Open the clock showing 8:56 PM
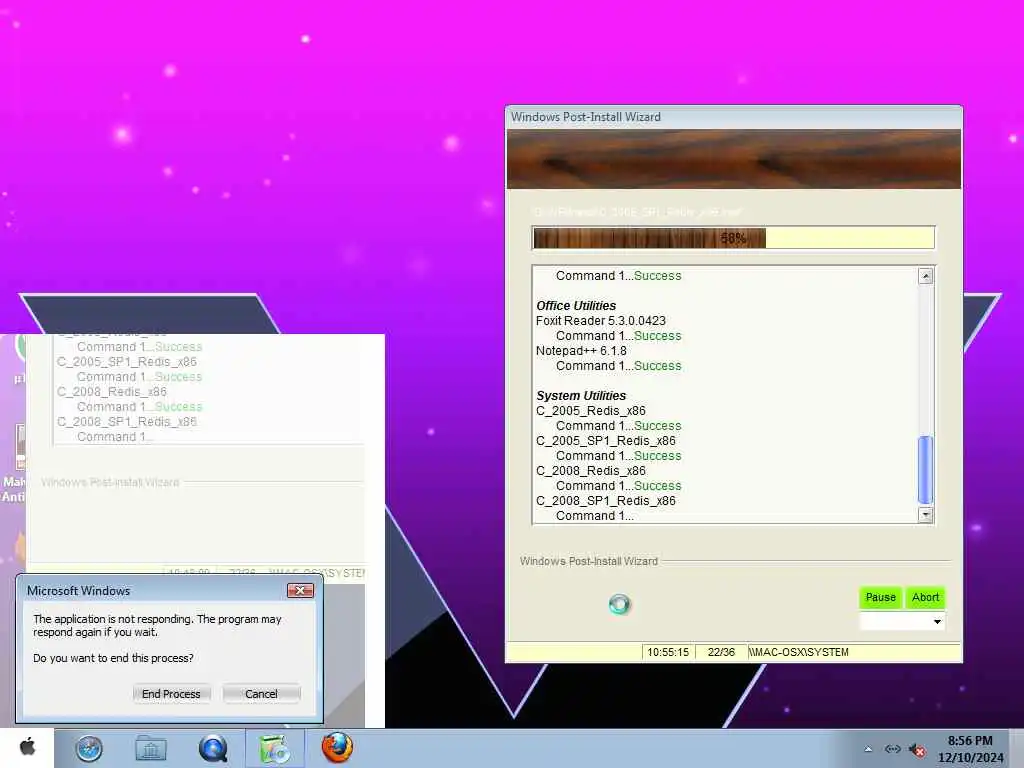Screen dimensions: 1024x768 pos(970,748)
